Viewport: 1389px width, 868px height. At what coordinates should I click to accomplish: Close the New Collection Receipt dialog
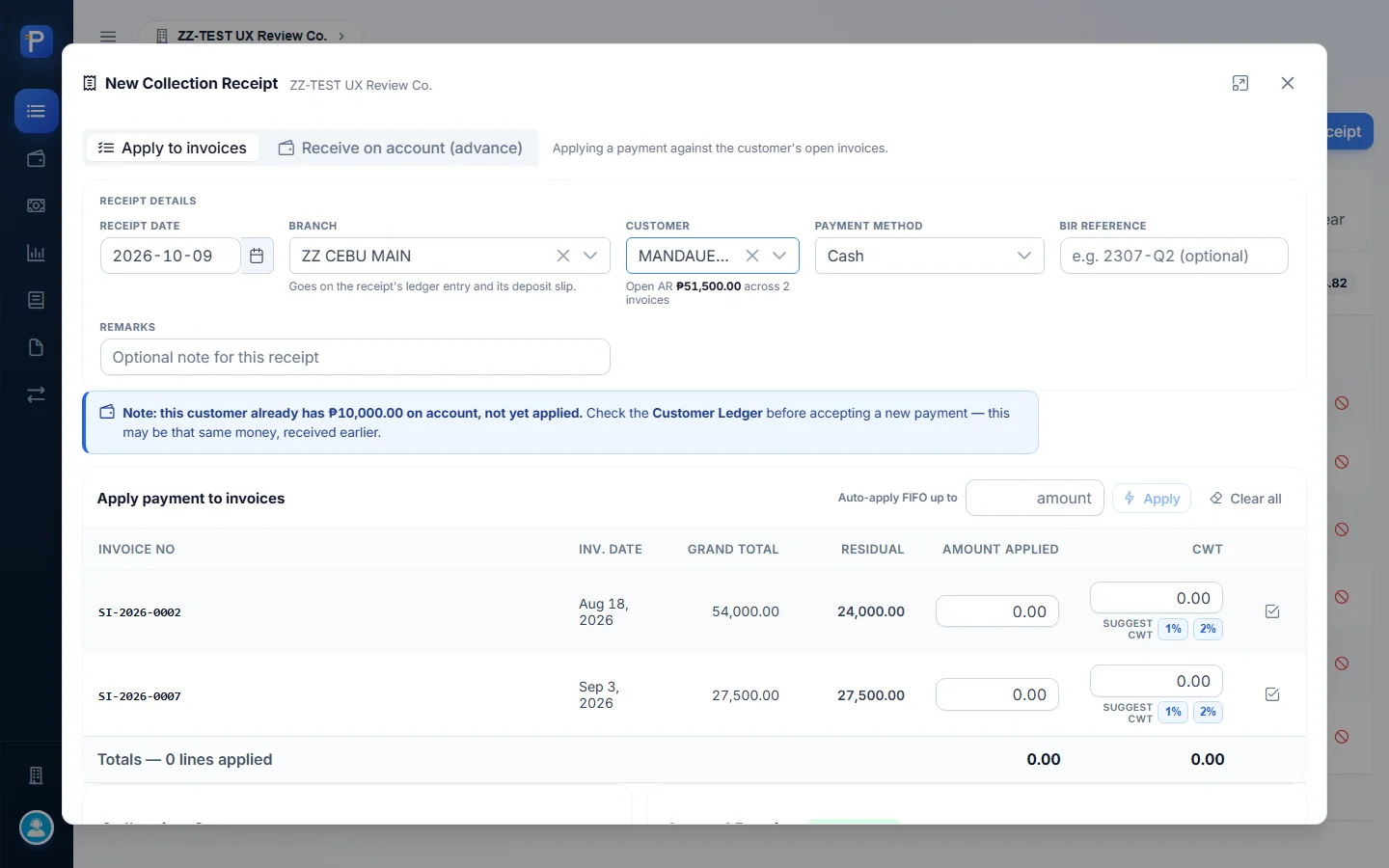point(1288,83)
